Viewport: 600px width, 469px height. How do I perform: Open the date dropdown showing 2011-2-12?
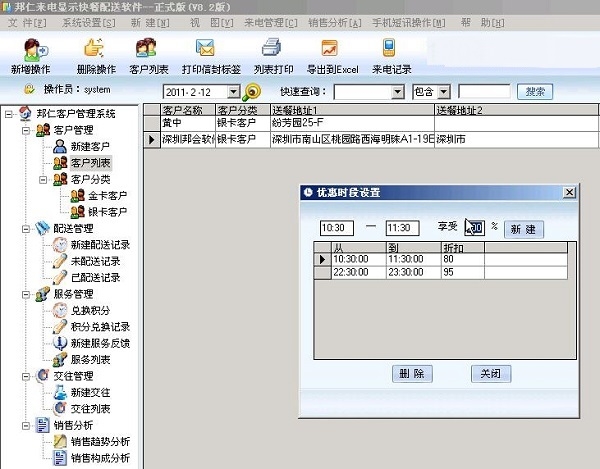(x=233, y=92)
